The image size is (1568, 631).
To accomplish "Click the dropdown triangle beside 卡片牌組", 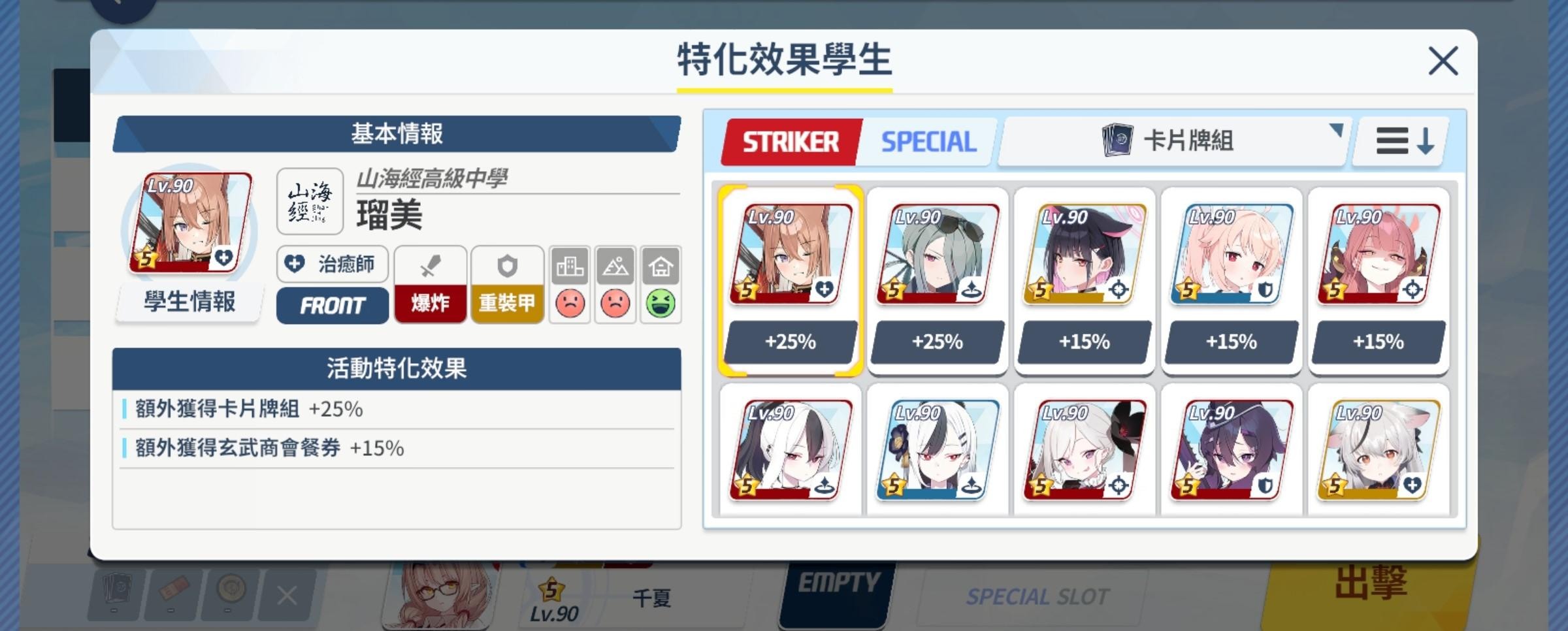I will (1336, 131).
